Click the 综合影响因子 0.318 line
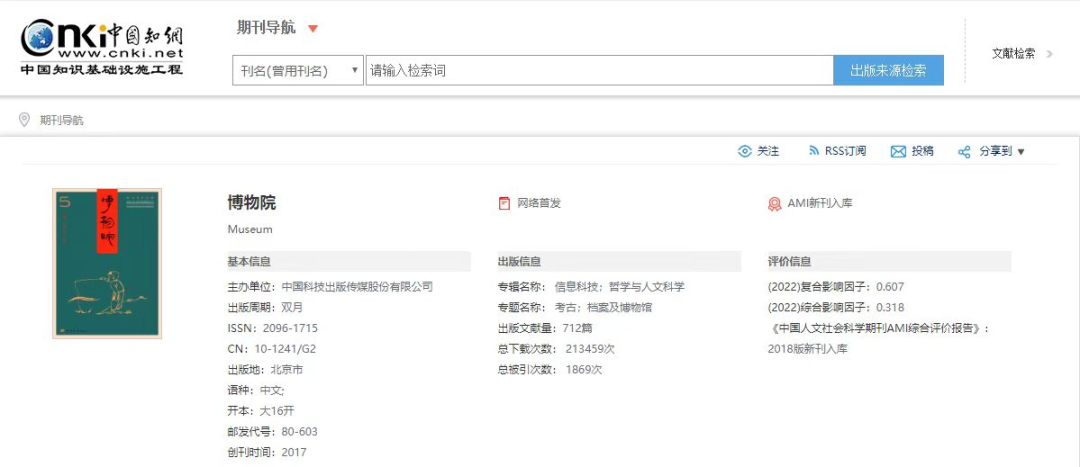1080x467 pixels. pyautogui.click(x=835, y=307)
